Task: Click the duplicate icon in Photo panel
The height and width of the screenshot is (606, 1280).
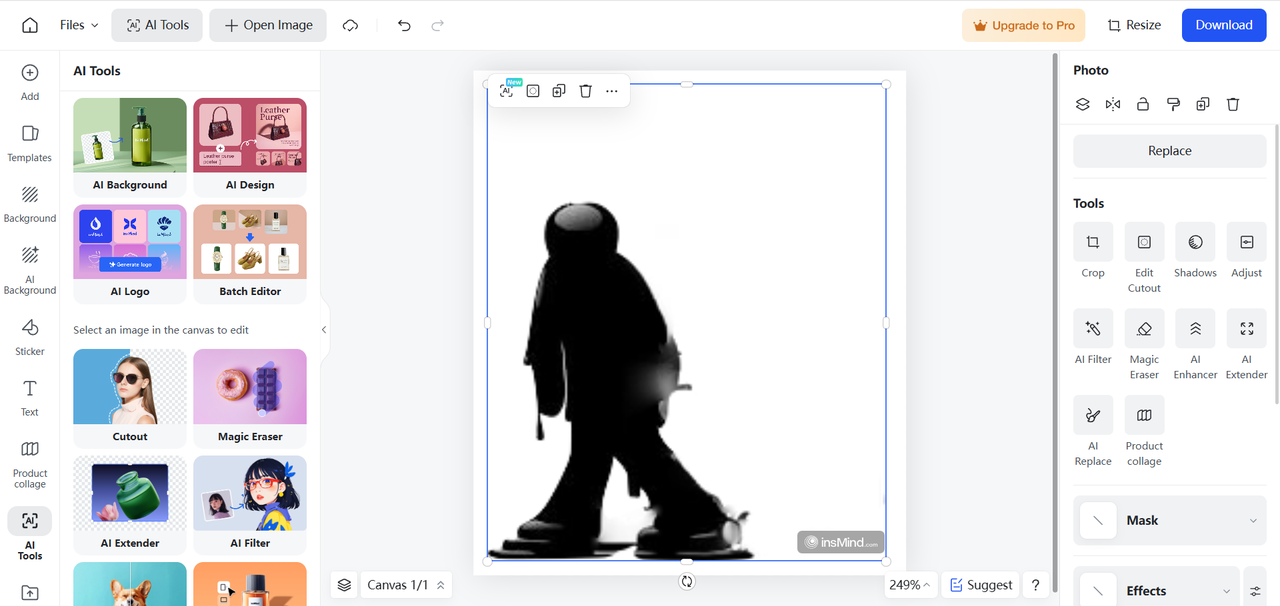Action: (x=1203, y=104)
